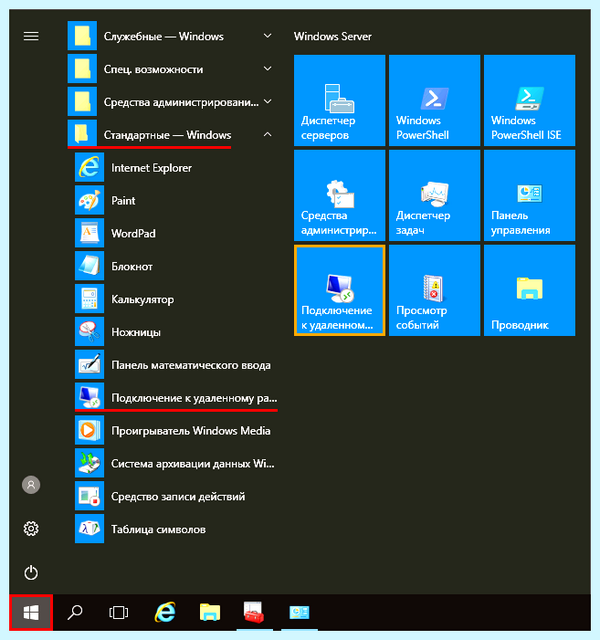This screenshot has width=600, height=640.
Task: Open the Диспетчер задач tile
Action: (x=435, y=196)
